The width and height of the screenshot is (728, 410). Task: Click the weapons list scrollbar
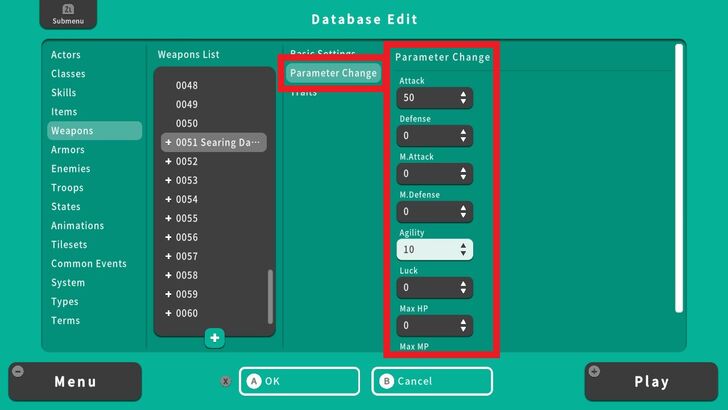[270, 296]
